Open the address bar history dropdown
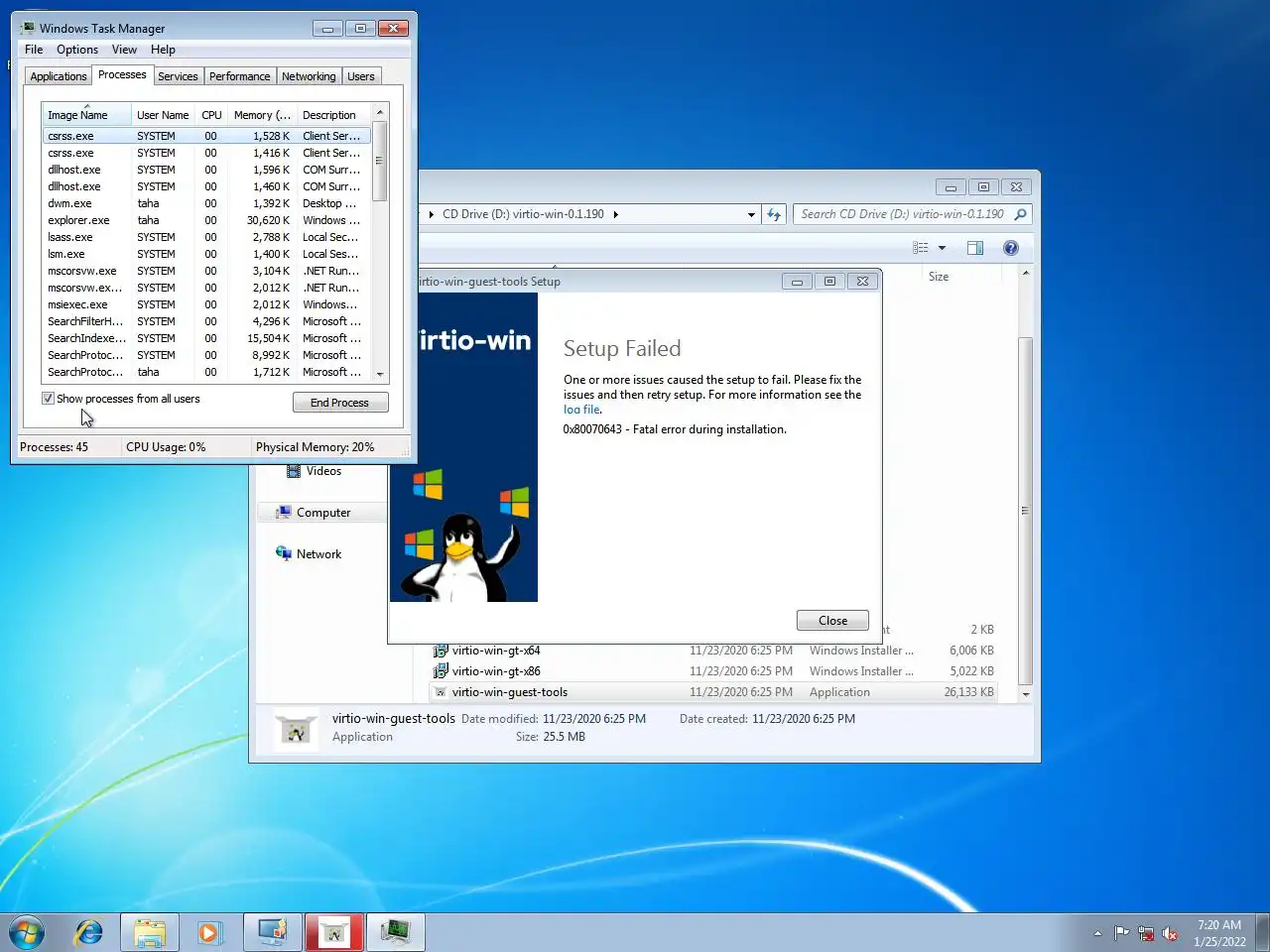This screenshot has width=1270, height=952. (751, 214)
